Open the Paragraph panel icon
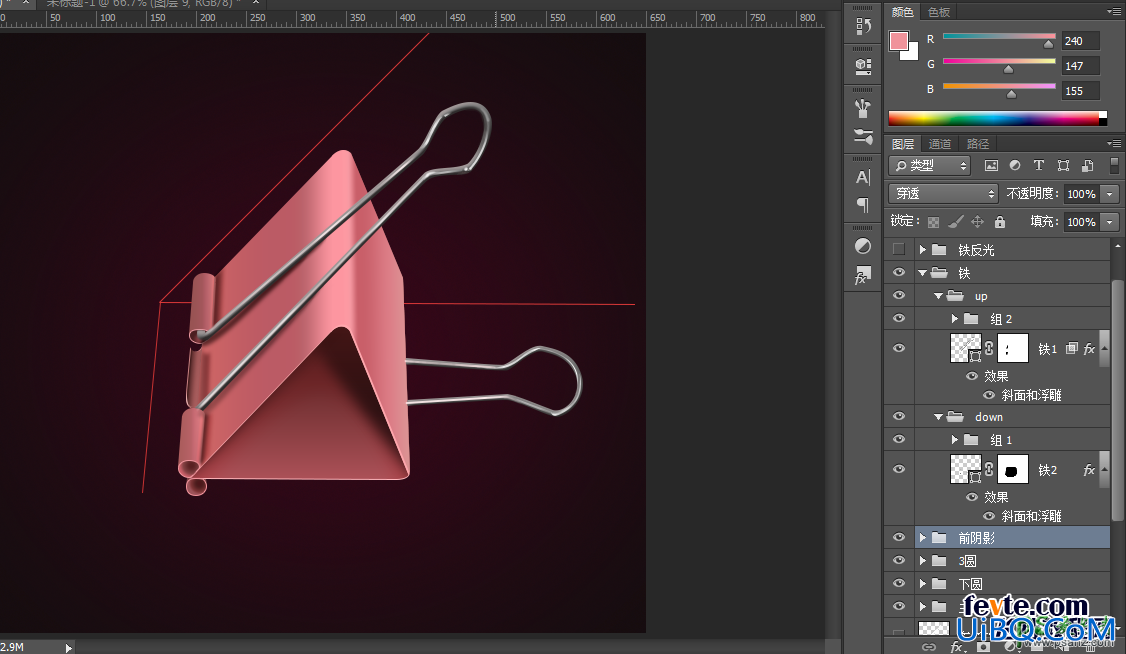Screen dimensions: 1126x654 863,205
